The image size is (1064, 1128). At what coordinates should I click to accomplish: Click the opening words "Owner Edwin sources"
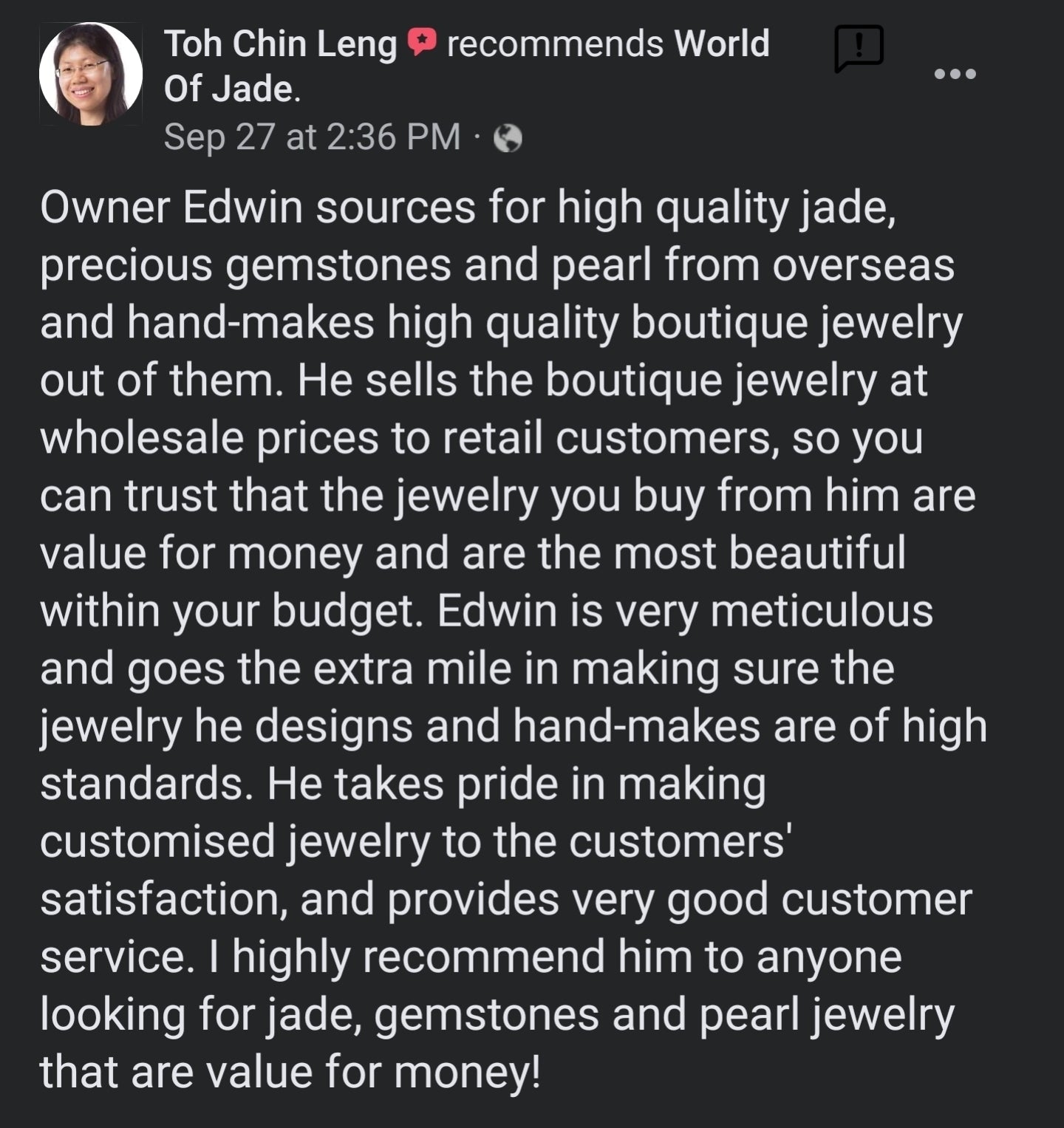pos(257,208)
